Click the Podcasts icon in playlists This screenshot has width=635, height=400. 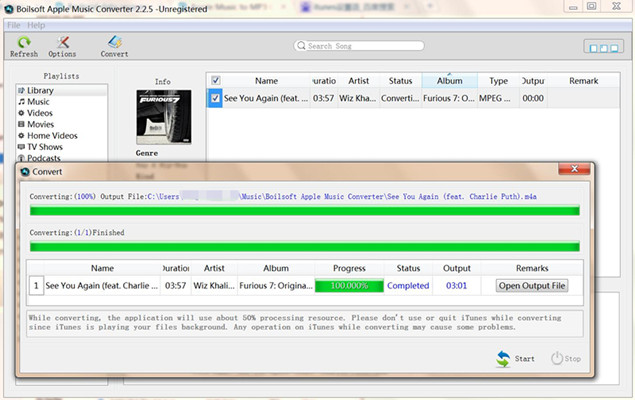click(x=21, y=158)
